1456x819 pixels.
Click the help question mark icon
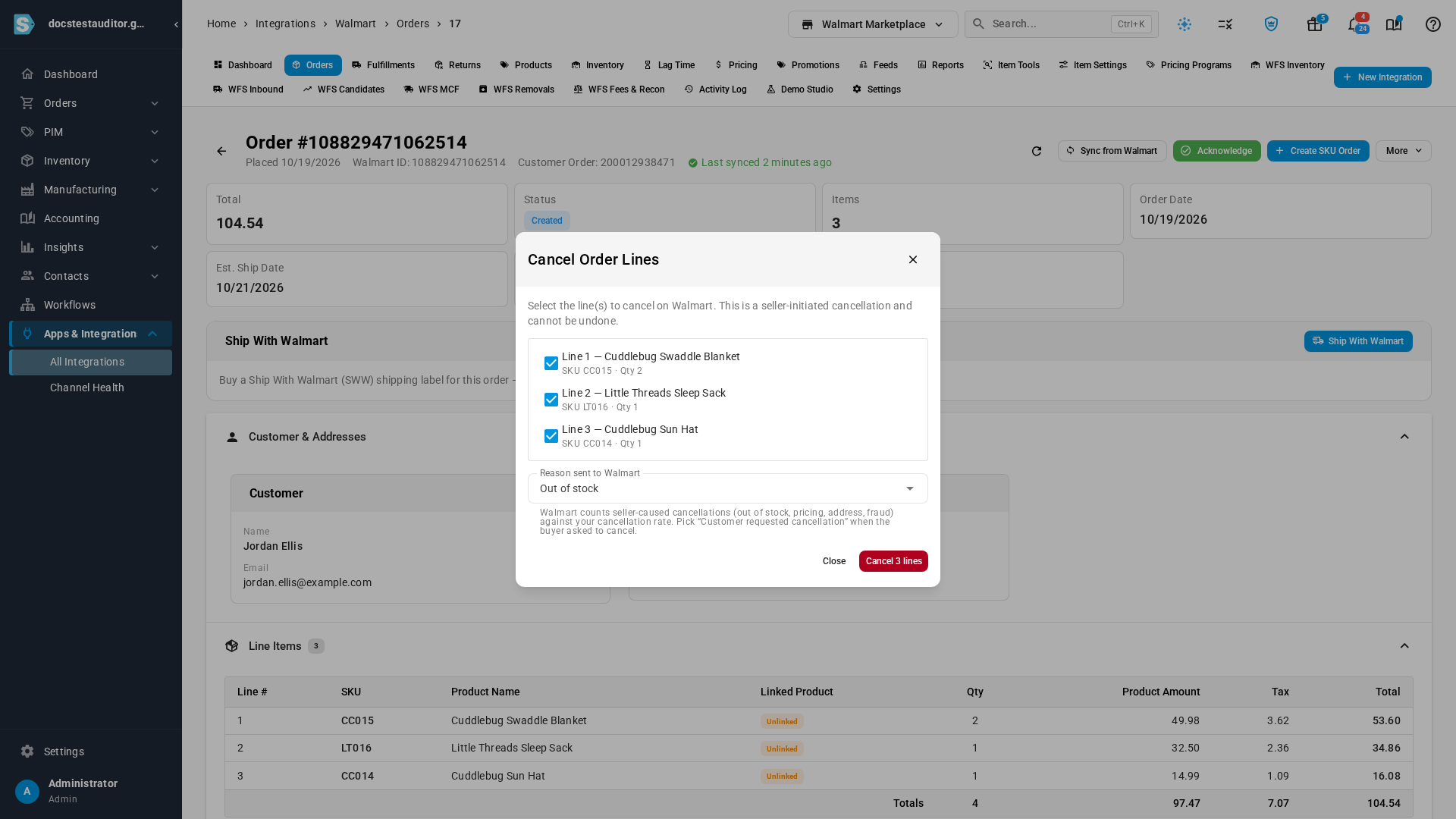(x=1433, y=24)
